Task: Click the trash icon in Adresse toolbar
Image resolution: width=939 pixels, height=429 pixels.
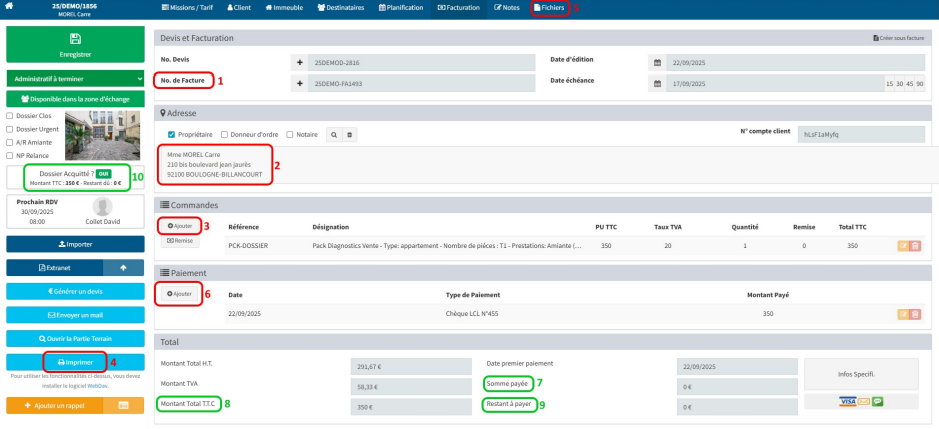Action: pyautogui.click(x=349, y=134)
